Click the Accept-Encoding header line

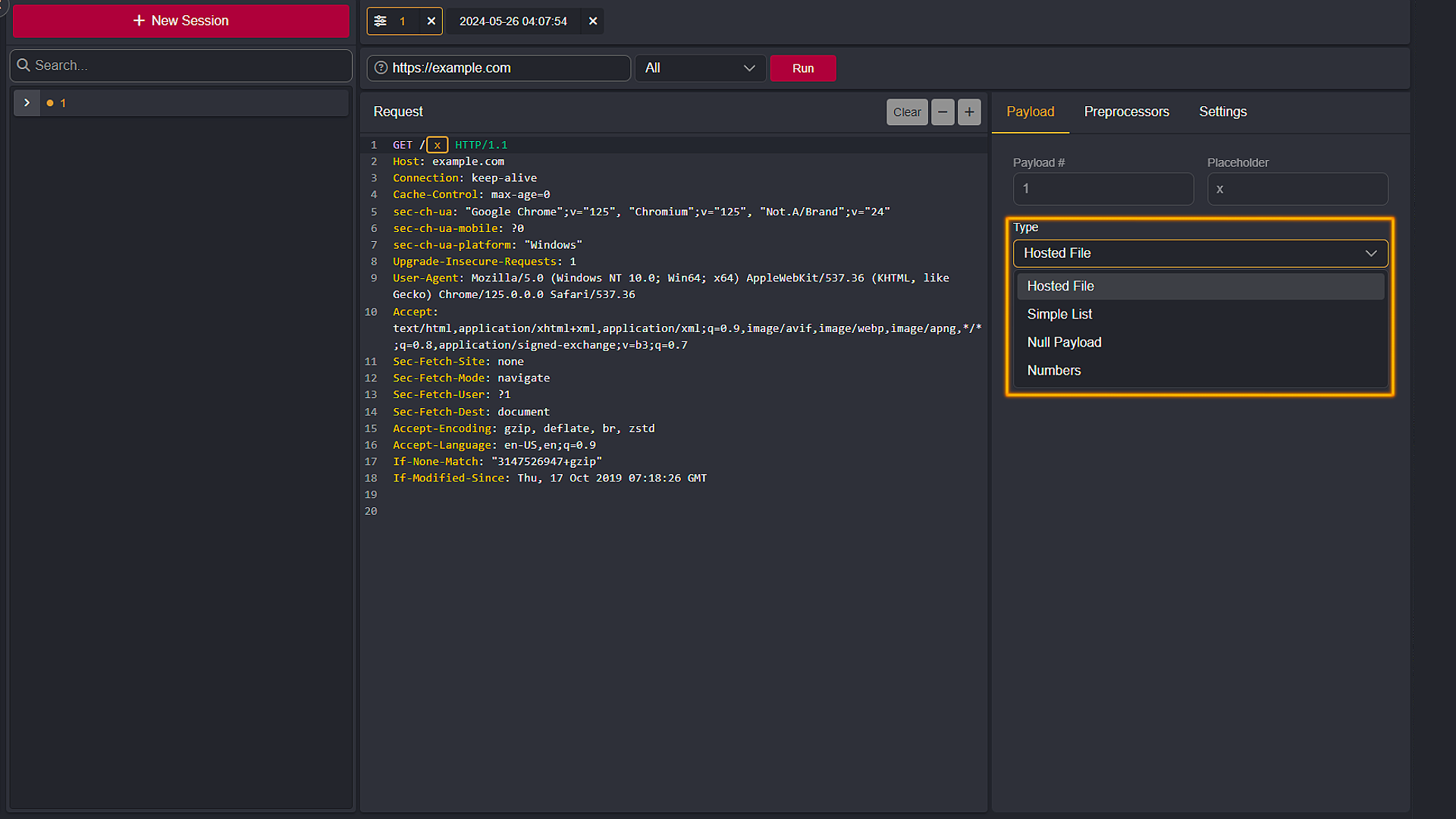point(524,428)
